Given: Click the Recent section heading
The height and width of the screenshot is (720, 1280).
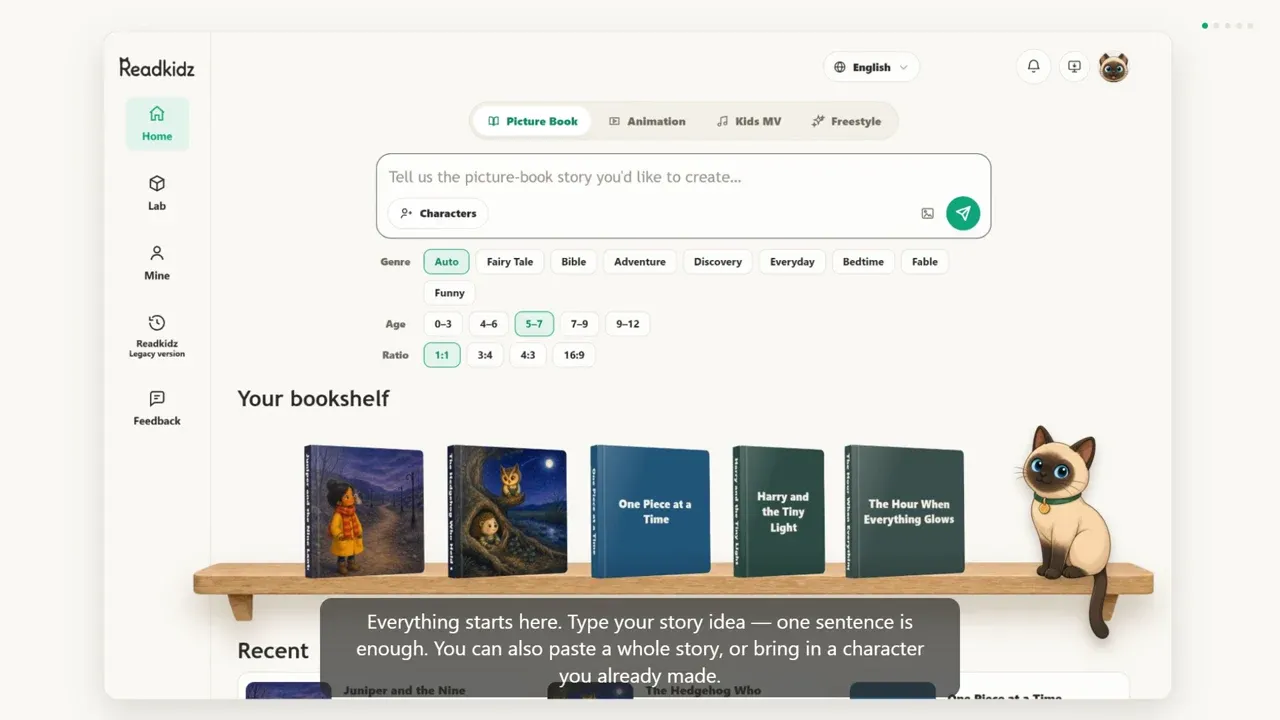Looking at the screenshot, I should 273,650.
